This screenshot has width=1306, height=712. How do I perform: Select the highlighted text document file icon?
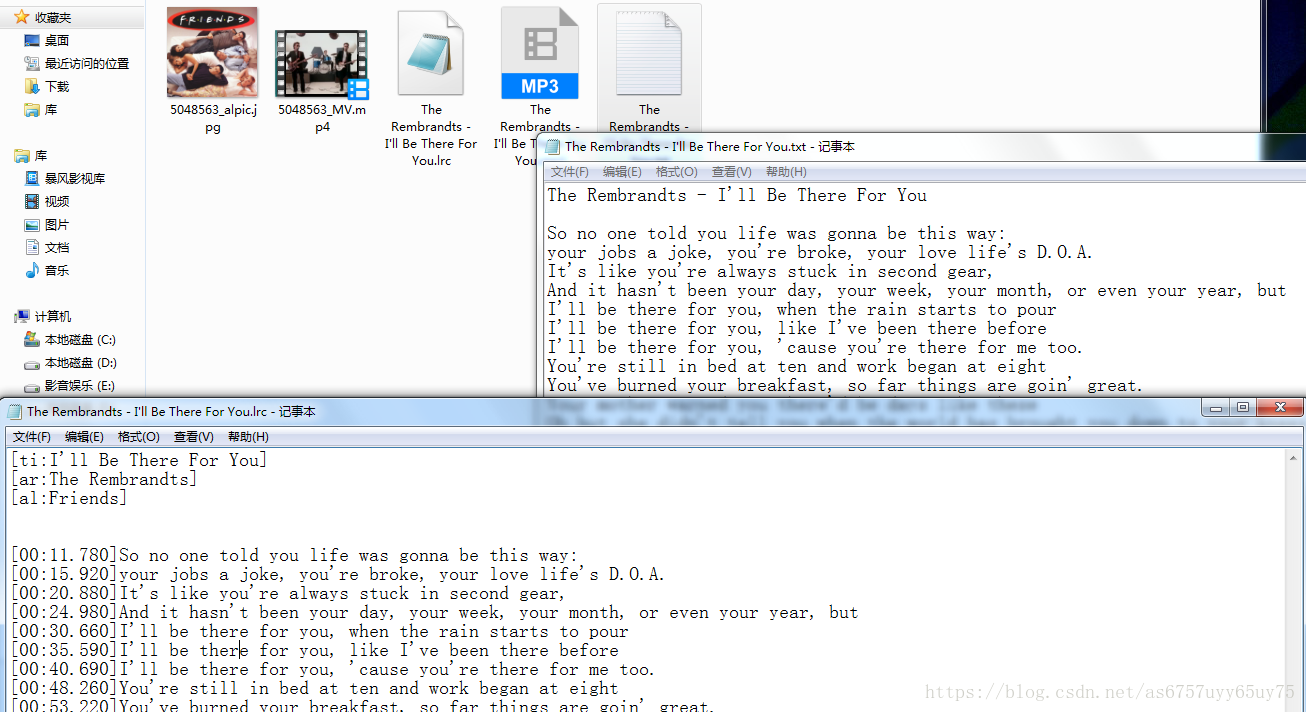(x=649, y=55)
